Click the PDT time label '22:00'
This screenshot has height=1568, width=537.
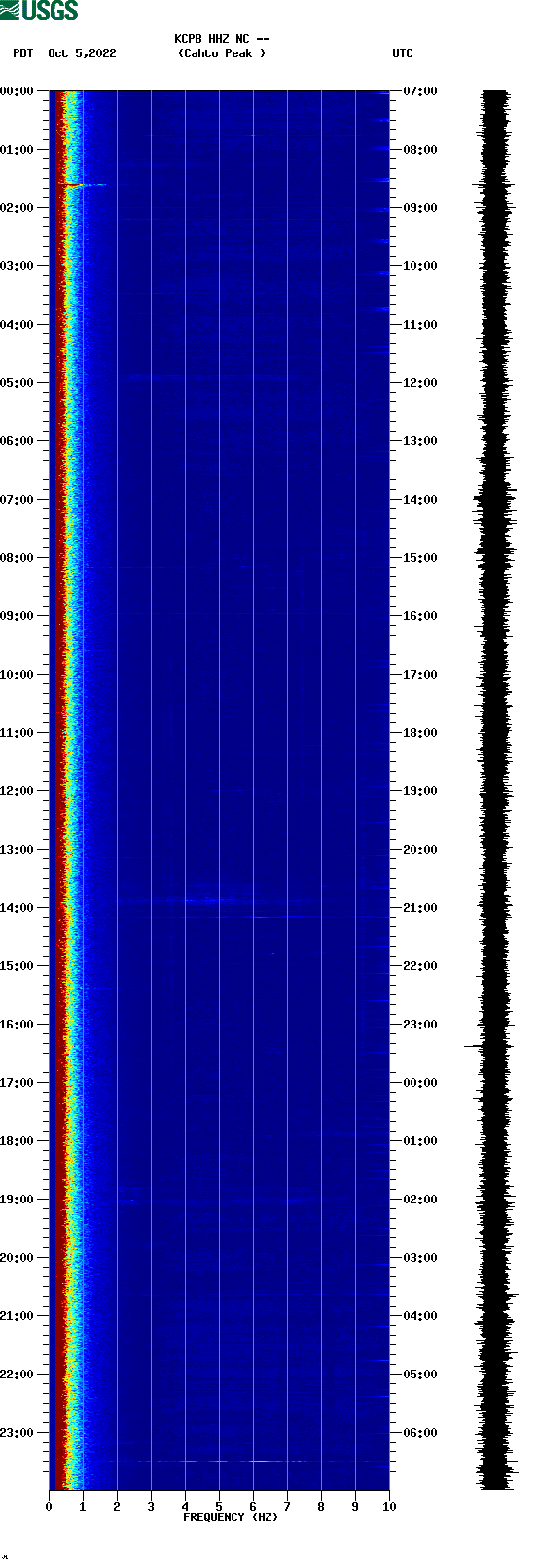coord(17,1375)
